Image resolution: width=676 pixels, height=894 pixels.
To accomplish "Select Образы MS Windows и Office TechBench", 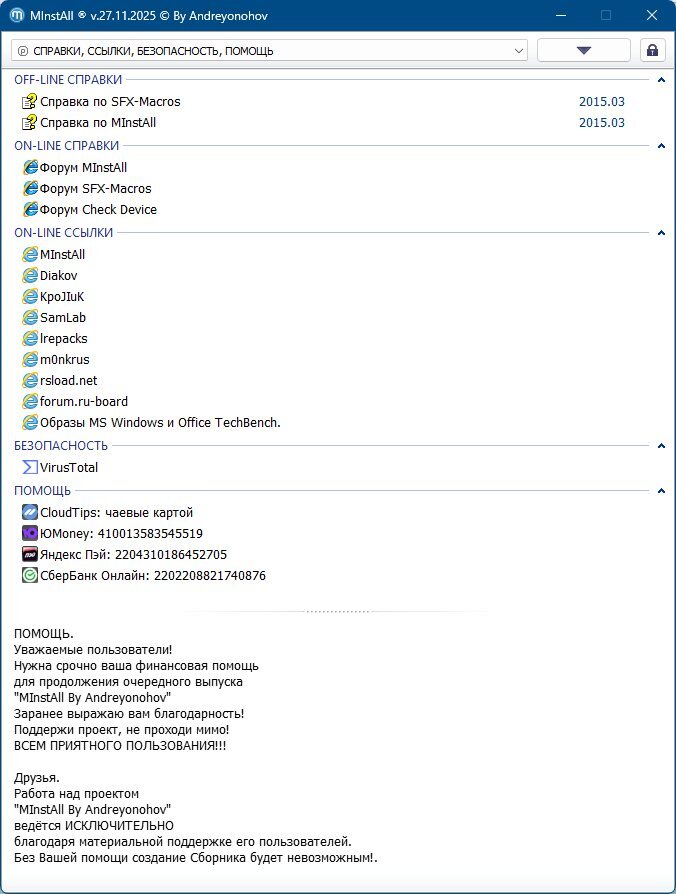I will click(x=160, y=422).
